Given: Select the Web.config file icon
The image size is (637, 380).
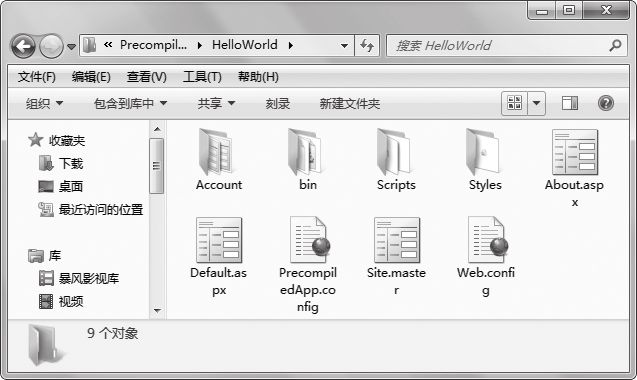Looking at the screenshot, I should pos(488,239).
